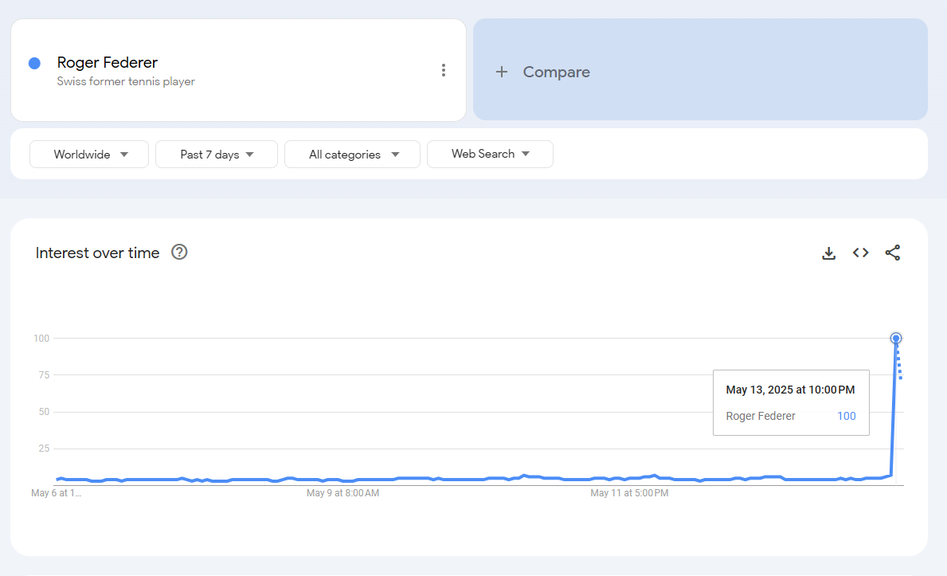947x576 pixels.
Task: Click the tooltip value 100
Action: click(846, 416)
